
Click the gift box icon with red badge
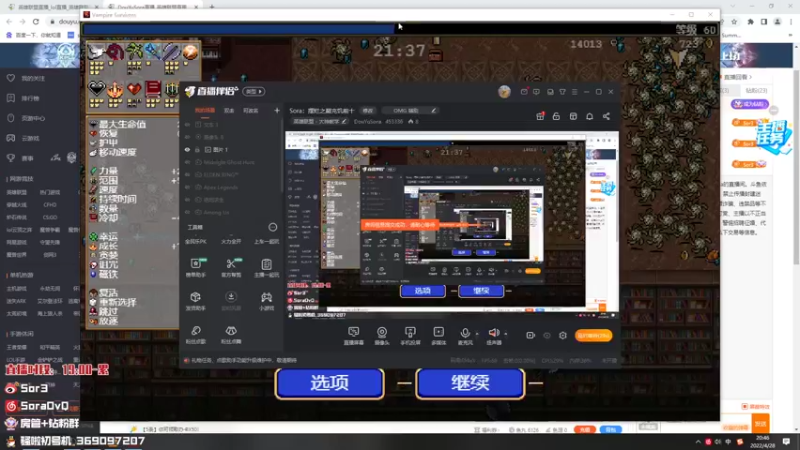point(540,116)
